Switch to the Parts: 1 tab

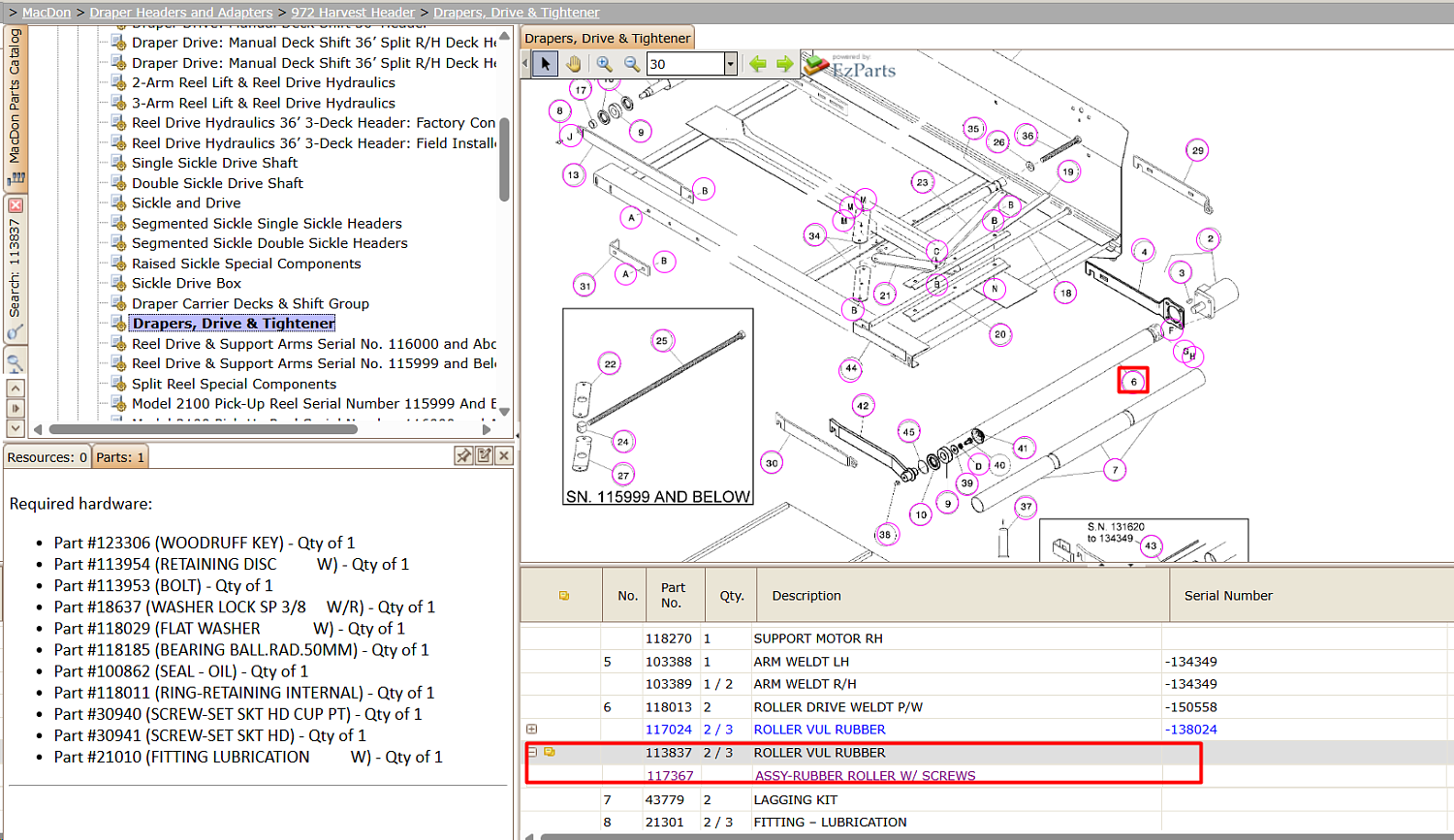point(120,457)
